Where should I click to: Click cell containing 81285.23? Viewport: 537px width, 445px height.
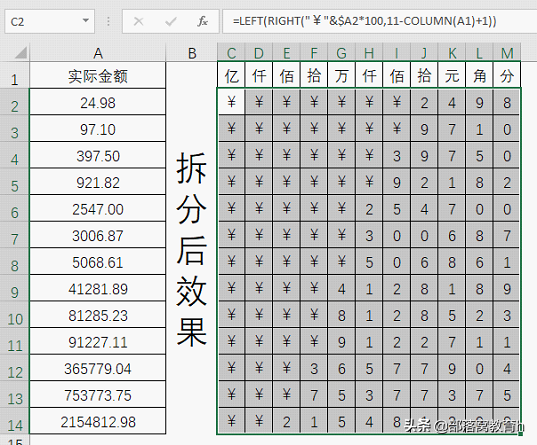point(98,315)
